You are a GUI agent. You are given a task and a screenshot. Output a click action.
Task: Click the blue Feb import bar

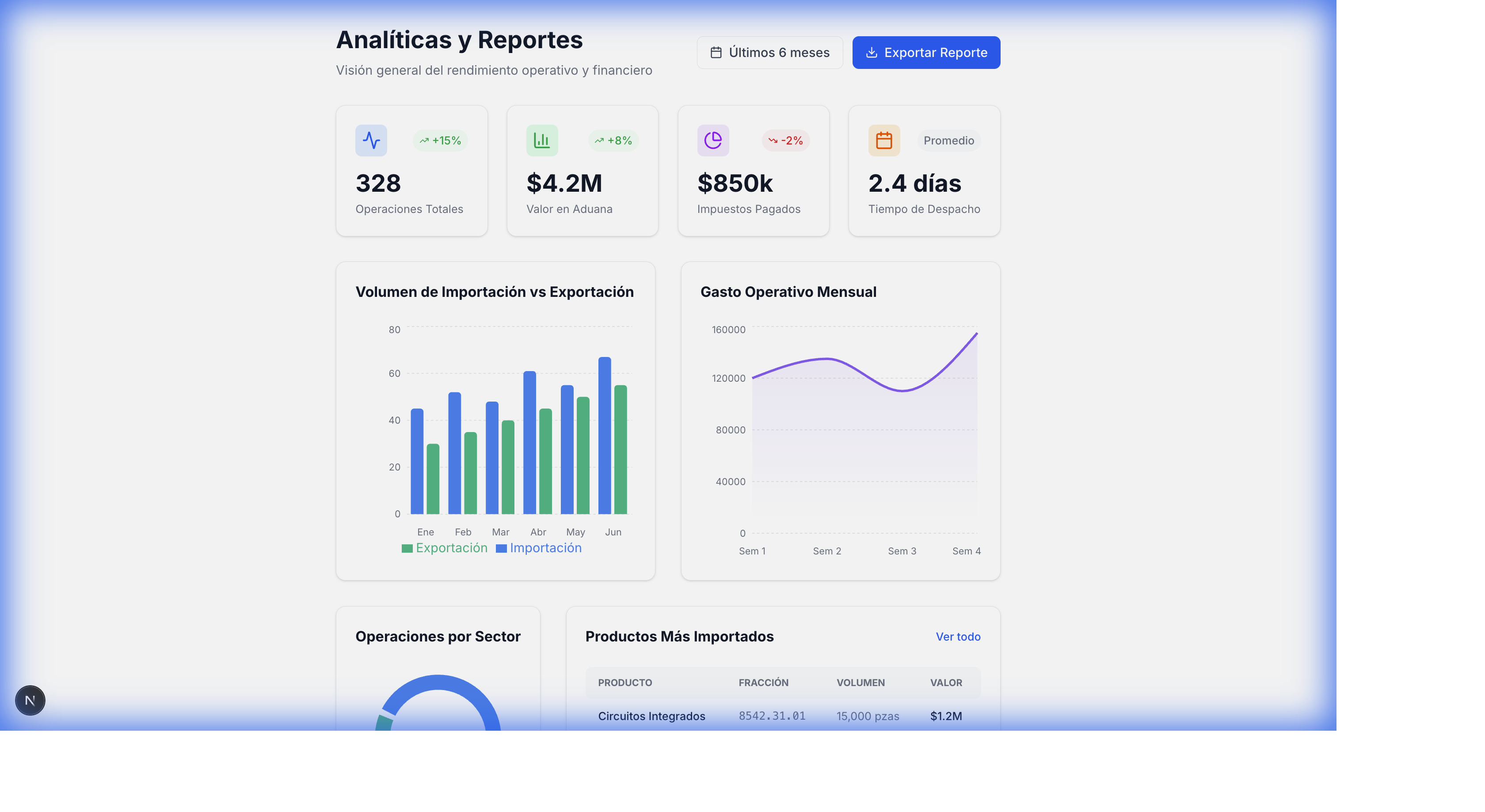pyautogui.click(x=454, y=453)
